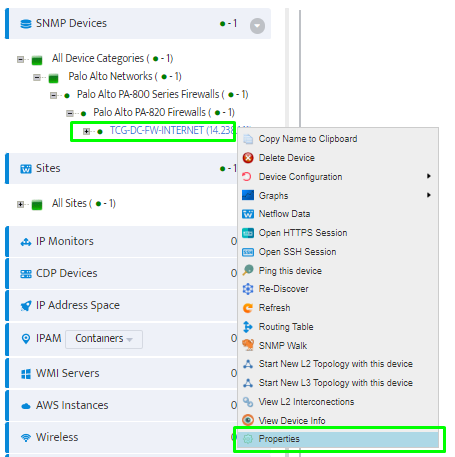
Task: Click the Ping this device paddle icon
Action: tap(248, 270)
